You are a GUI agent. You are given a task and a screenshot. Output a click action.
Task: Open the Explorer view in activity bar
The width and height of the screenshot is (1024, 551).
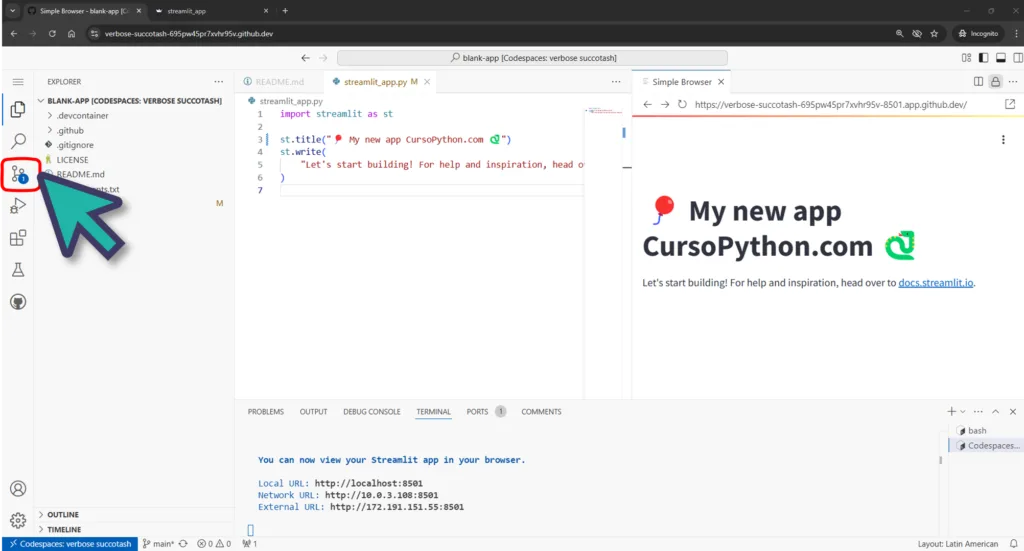tap(18, 109)
